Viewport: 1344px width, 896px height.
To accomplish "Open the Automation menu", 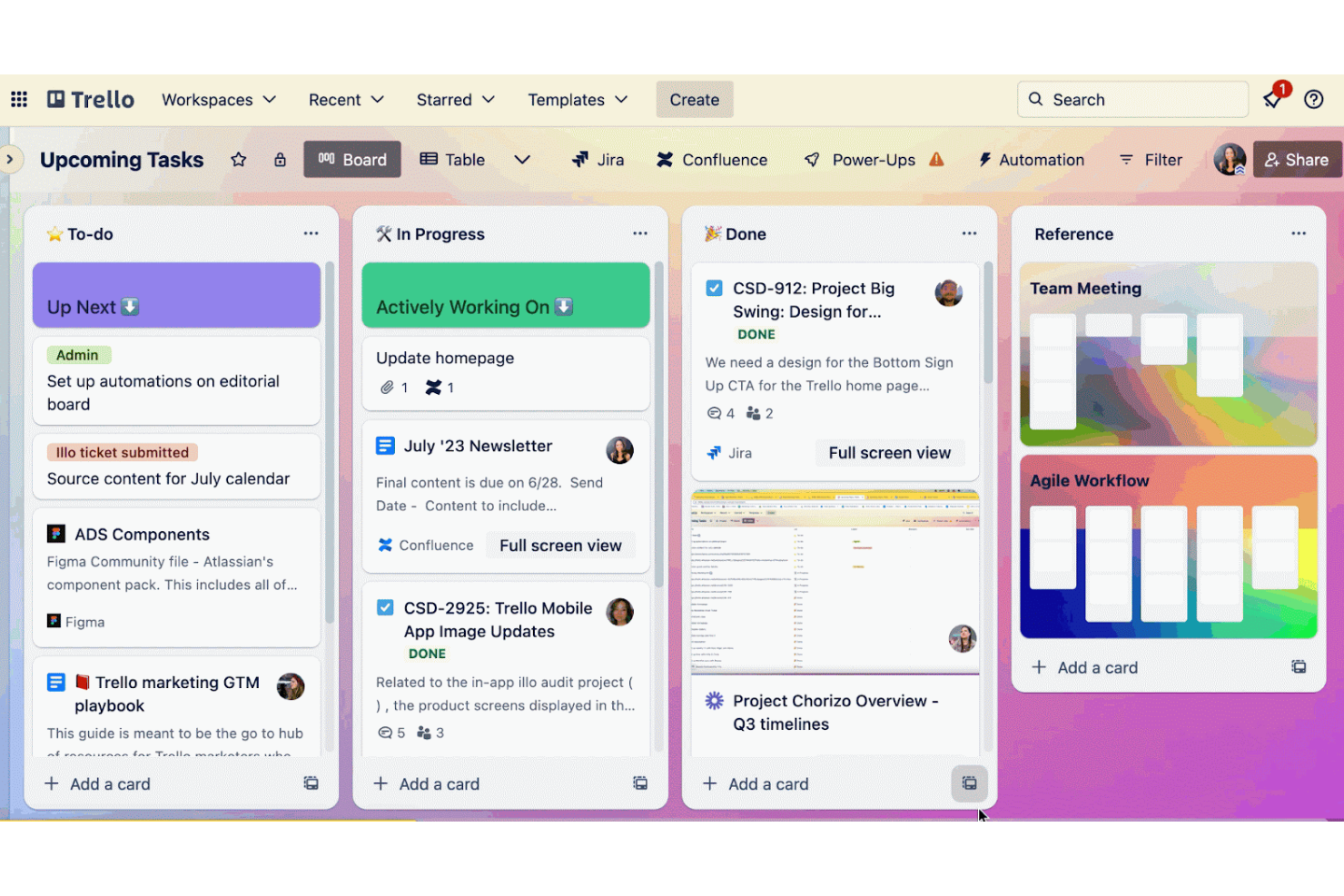I will [x=1031, y=160].
